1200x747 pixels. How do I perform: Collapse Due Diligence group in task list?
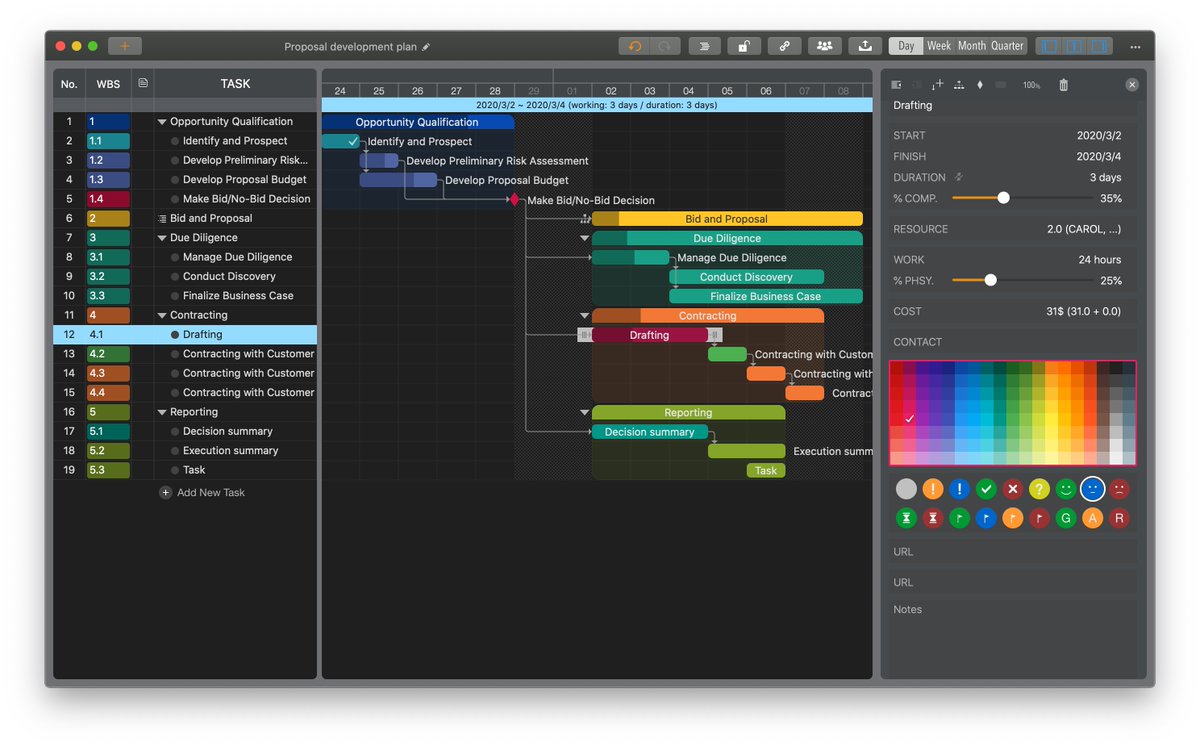(162, 238)
